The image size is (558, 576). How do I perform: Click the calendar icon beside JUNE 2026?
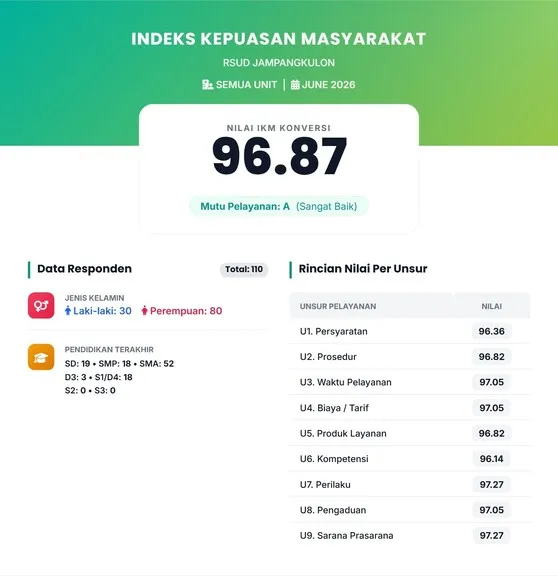(x=295, y=85)
